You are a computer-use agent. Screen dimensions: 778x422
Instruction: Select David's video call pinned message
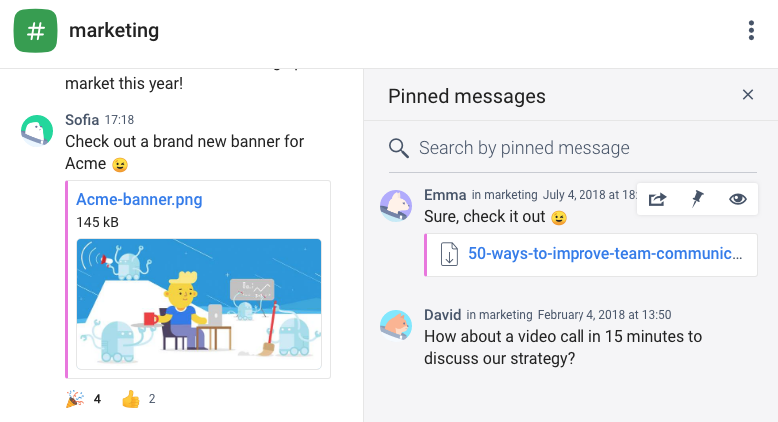click(x=563, y=347)
